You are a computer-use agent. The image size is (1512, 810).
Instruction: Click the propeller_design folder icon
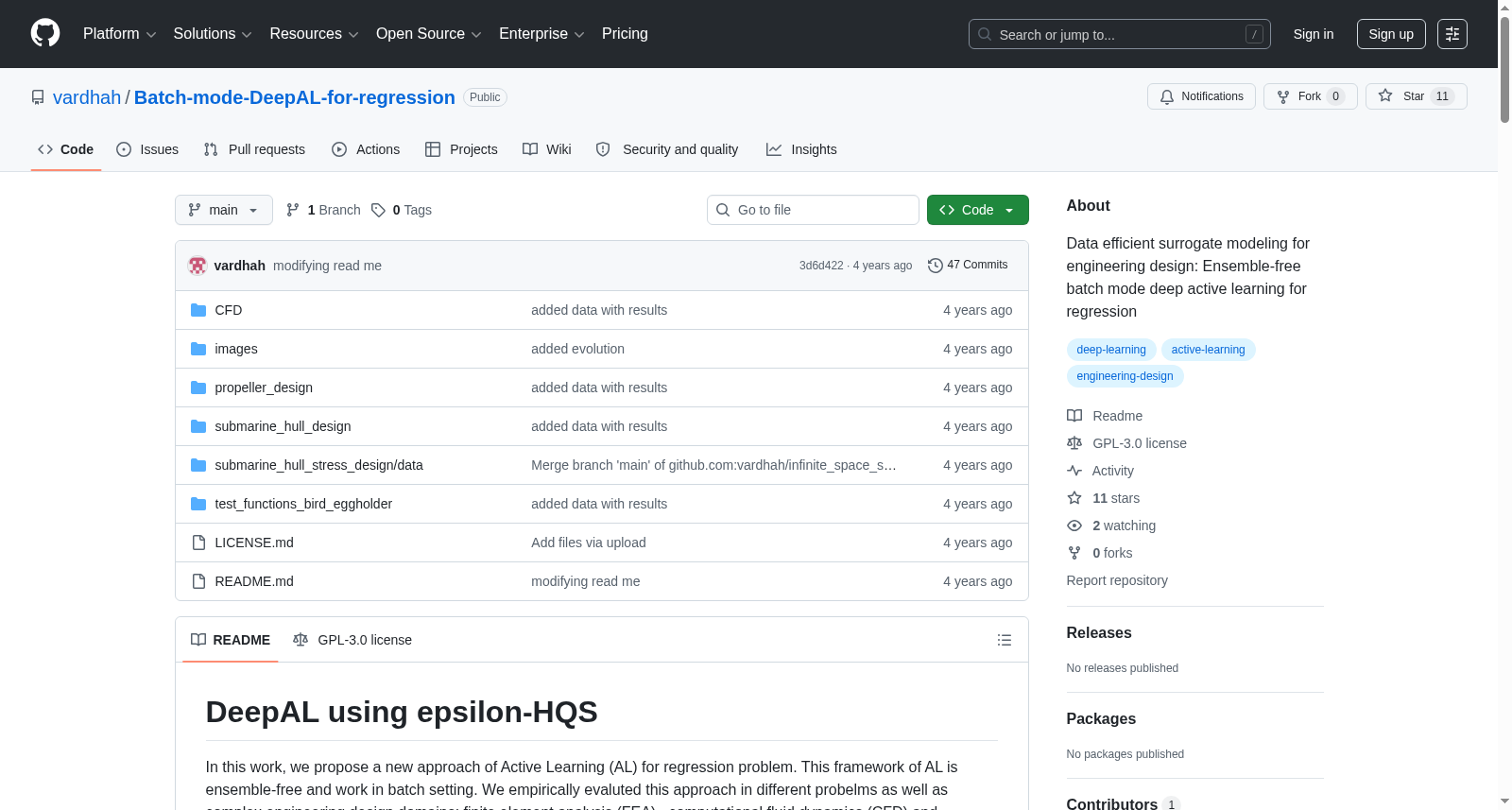point(198,388)
